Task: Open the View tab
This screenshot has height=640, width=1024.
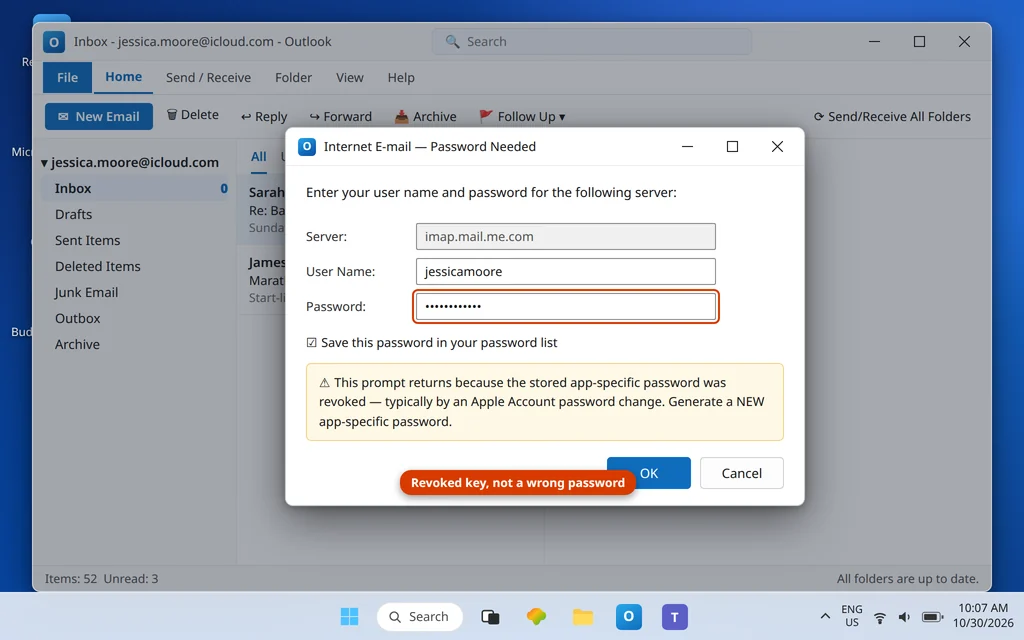Action: pos(349,78)
